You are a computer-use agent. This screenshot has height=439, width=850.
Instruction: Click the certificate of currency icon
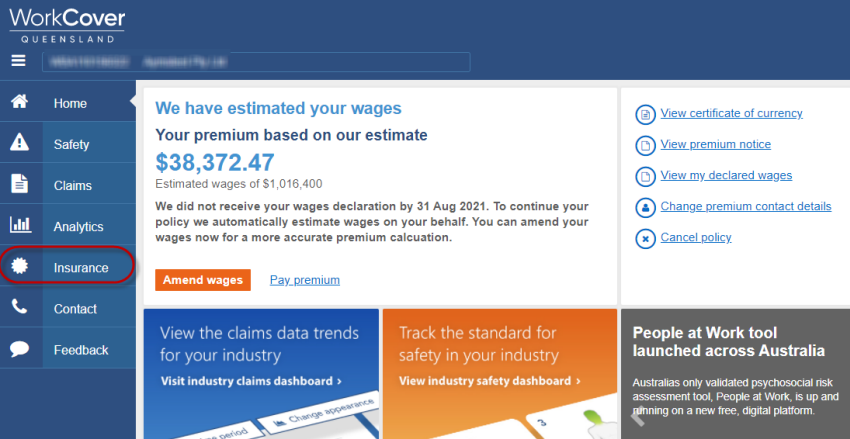[645, 114]
